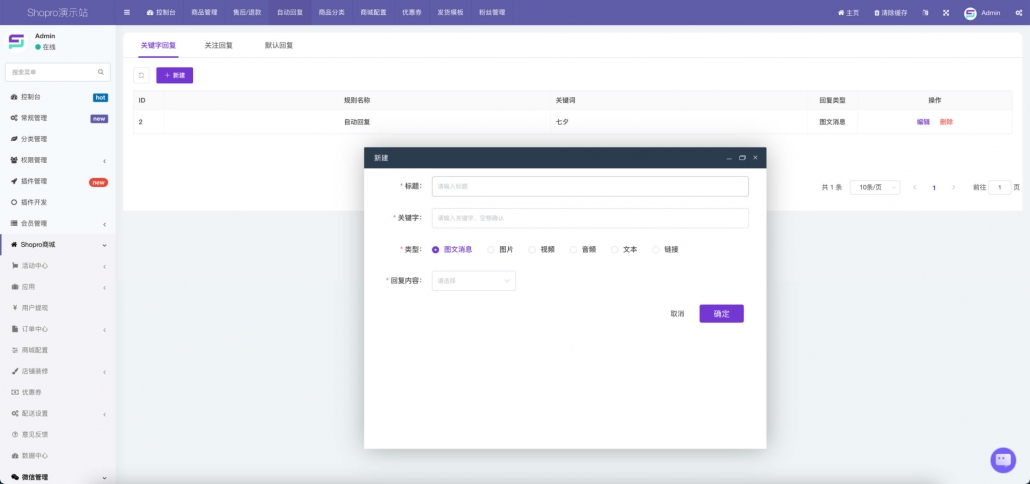Viewport: 1030px width, 484px height.
Task: Select the 关键字回复 tab
Action: (x=158, y=46)
